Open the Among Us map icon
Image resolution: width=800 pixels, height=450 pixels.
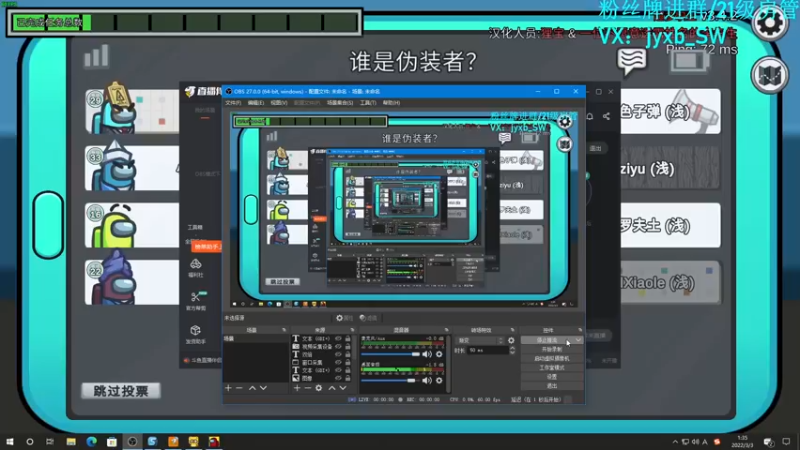click(769, 76)
